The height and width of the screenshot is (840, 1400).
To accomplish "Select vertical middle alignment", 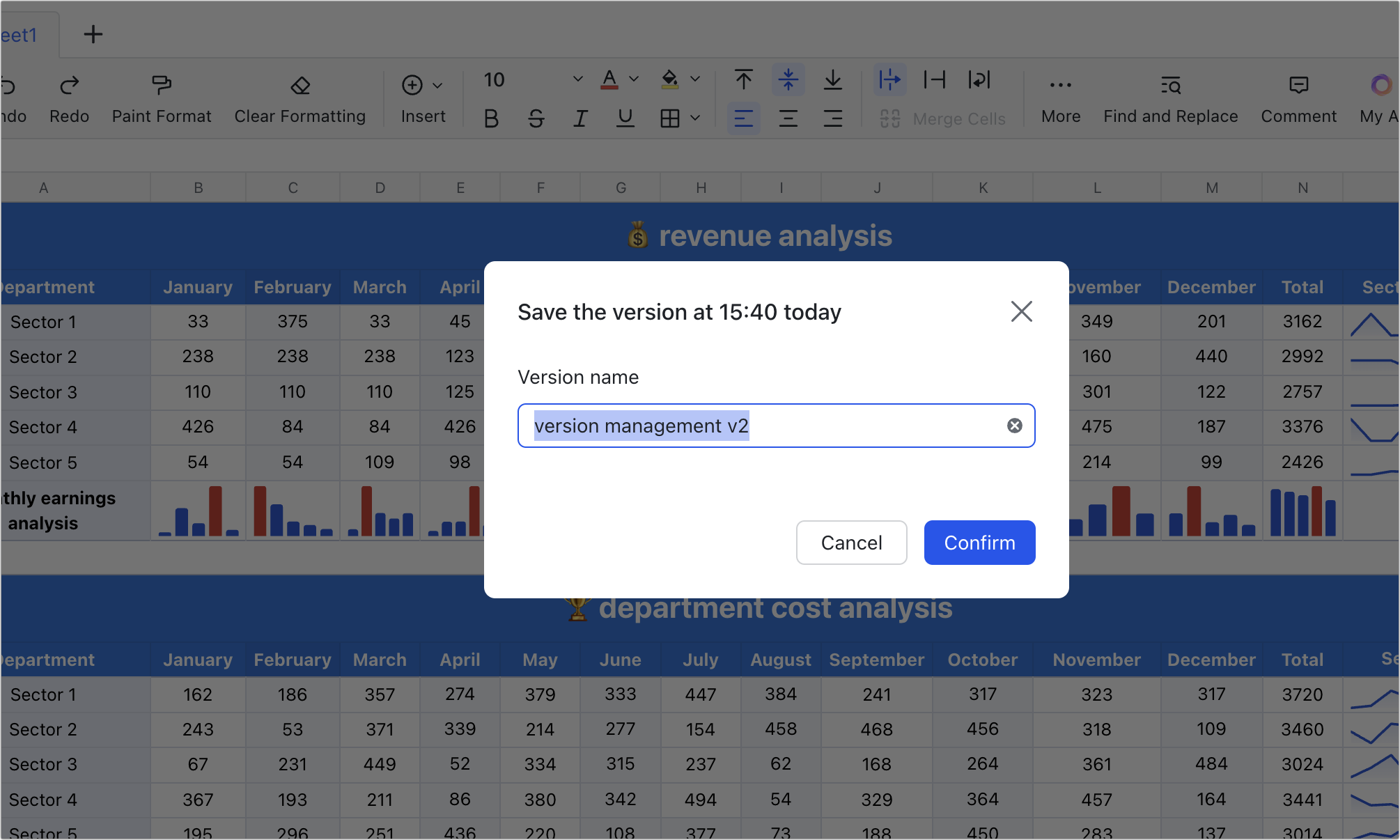I will [x=788, y=79].
